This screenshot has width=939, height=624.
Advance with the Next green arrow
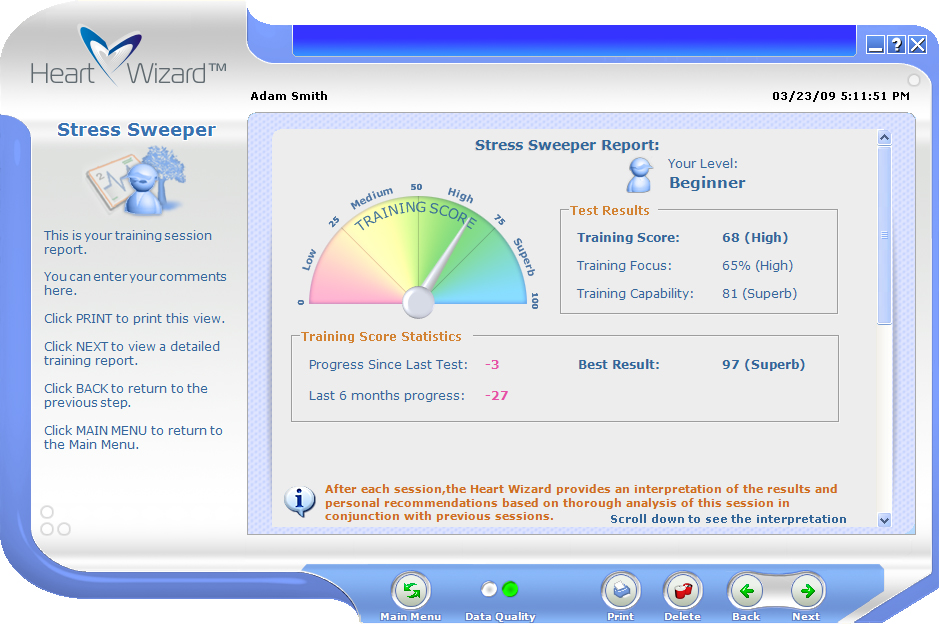point(807,592)
